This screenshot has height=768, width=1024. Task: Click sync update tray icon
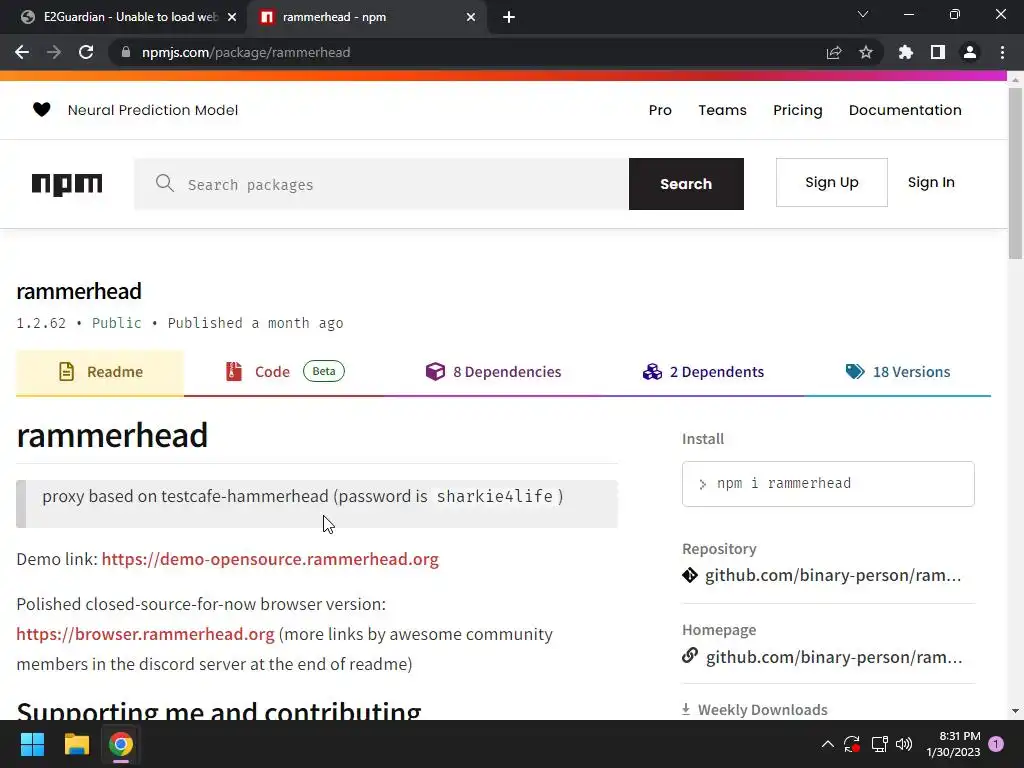coord(852,744)
